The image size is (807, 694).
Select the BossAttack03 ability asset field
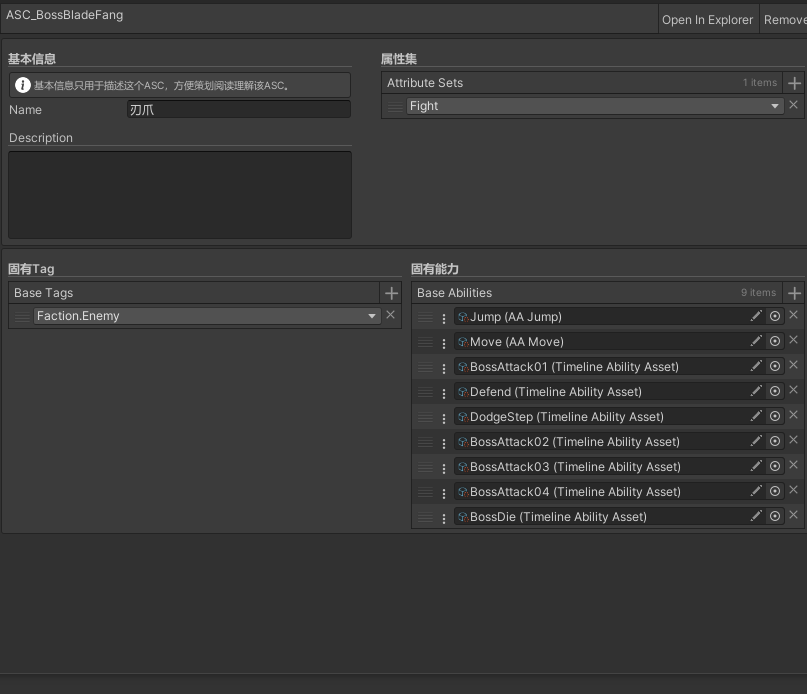[600, 467]
